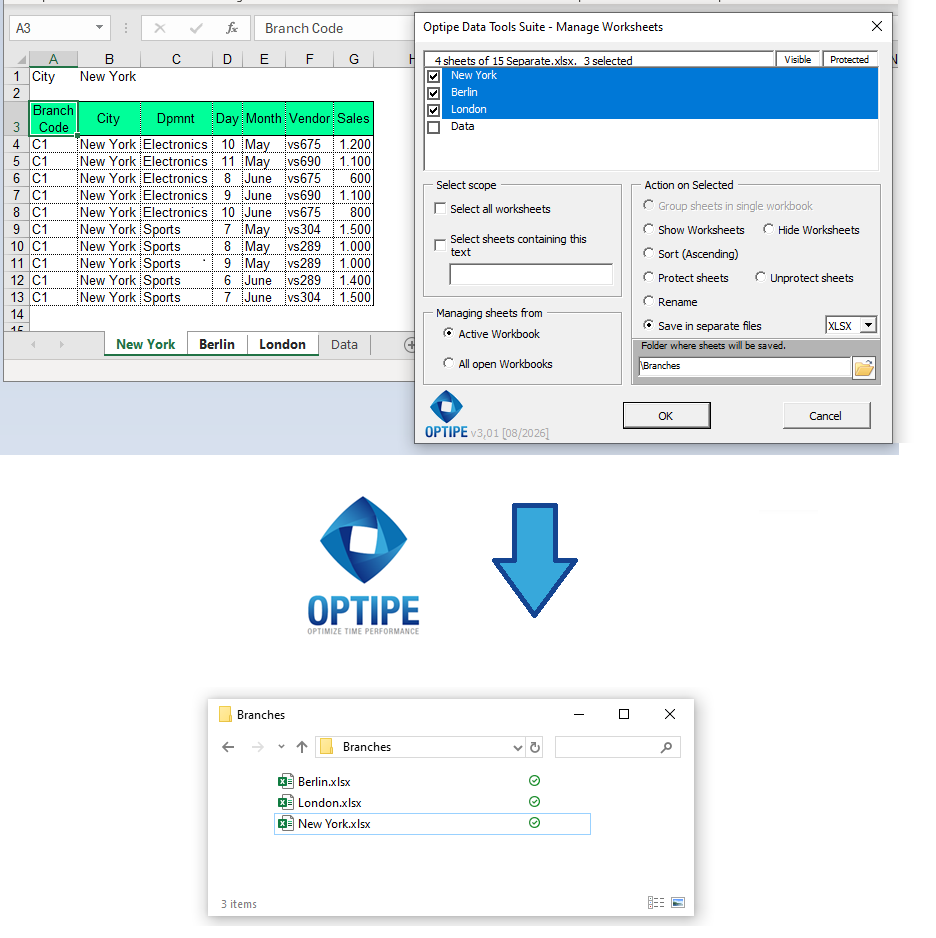Expand the Name Box dropdown arrow

click(x=99, y=27)
